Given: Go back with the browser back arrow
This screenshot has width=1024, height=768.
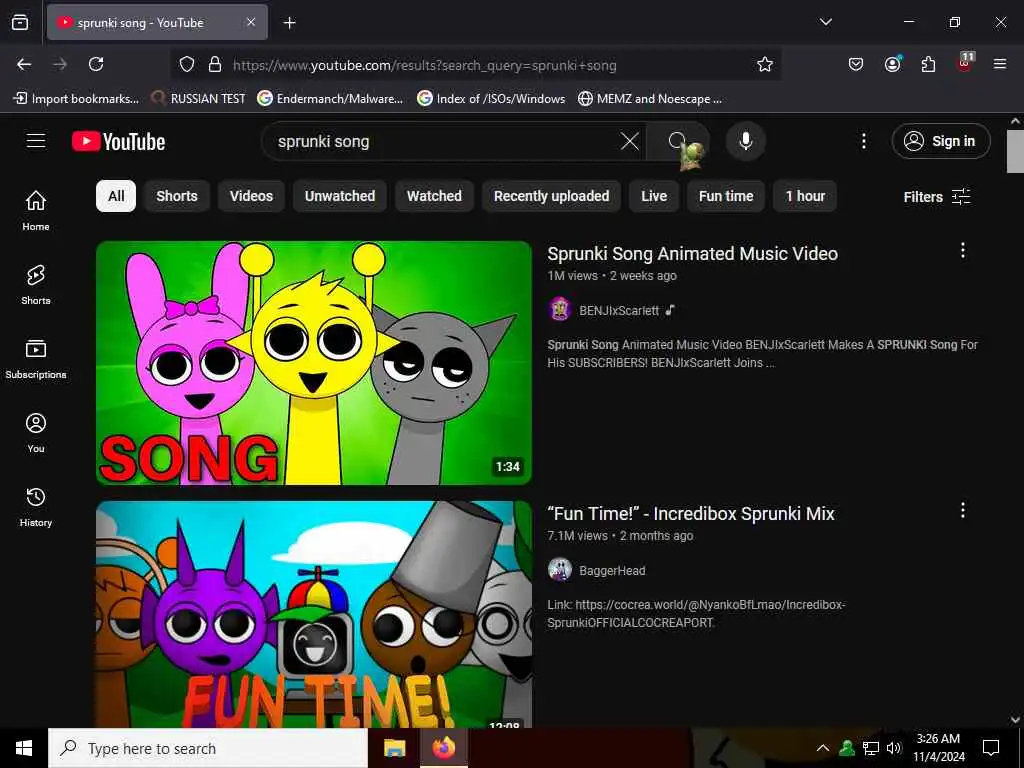Looking at the screenshot, I should [x=24, y=64].
